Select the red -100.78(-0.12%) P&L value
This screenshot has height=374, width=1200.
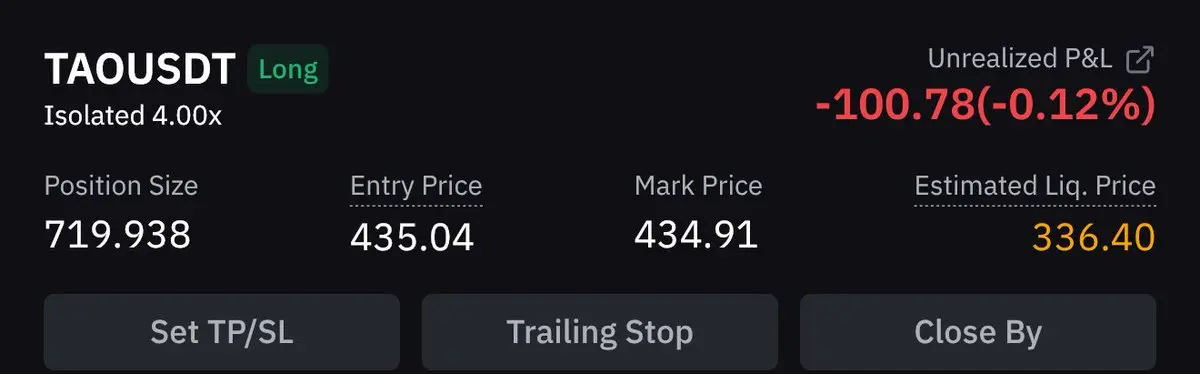[986, 105]
